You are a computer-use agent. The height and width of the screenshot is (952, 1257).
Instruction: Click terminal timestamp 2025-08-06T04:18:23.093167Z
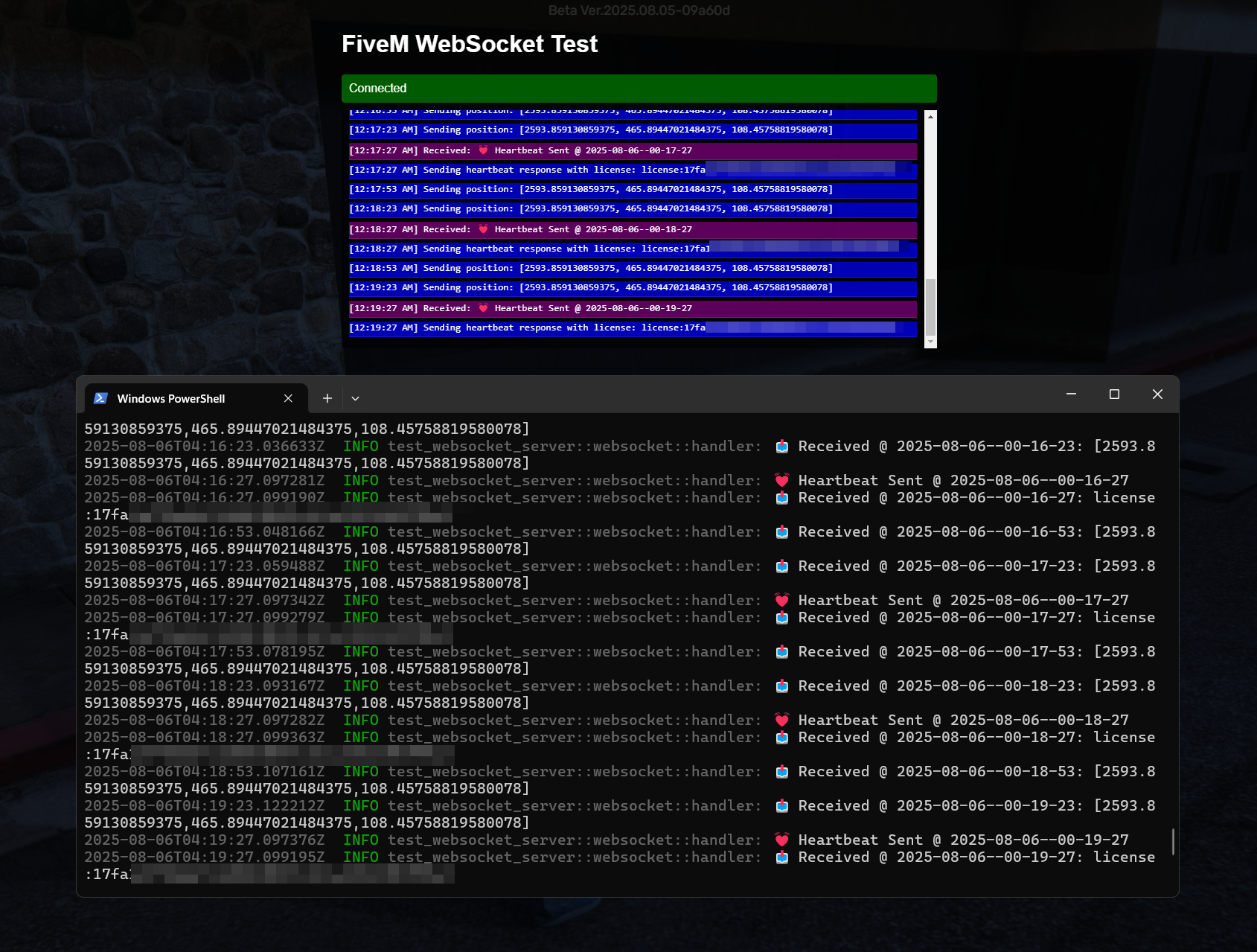pyautogui.click(x=205, y=686)
